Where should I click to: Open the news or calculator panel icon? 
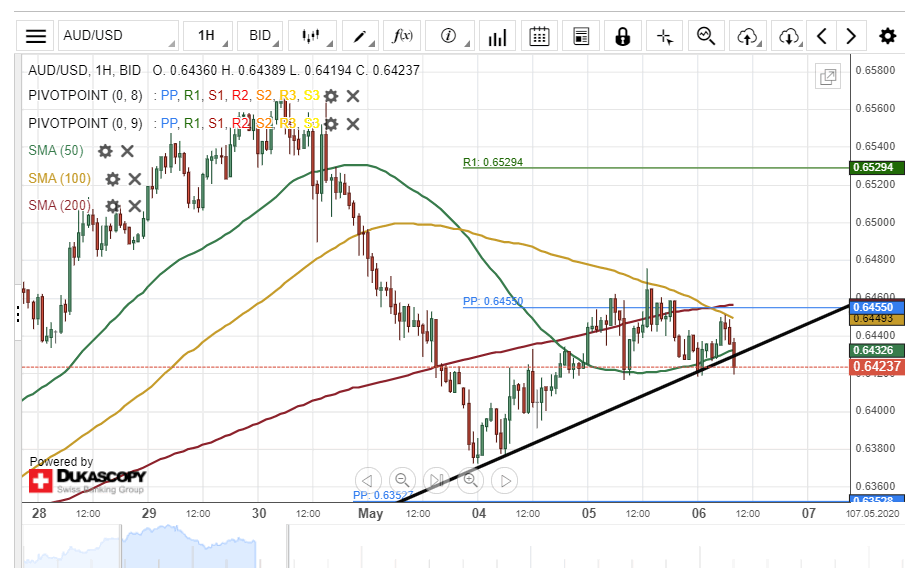[581, 36]
